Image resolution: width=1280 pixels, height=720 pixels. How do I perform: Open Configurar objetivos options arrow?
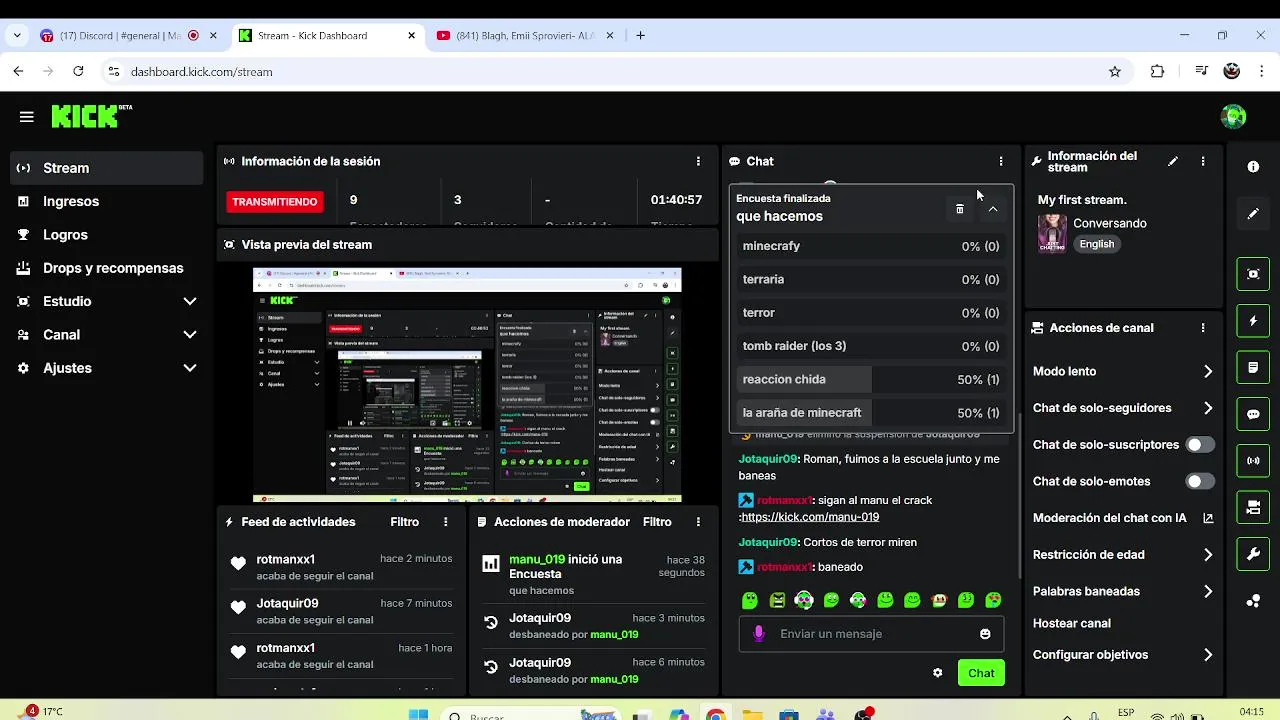pyautogui.click(x=1208, y=655)
